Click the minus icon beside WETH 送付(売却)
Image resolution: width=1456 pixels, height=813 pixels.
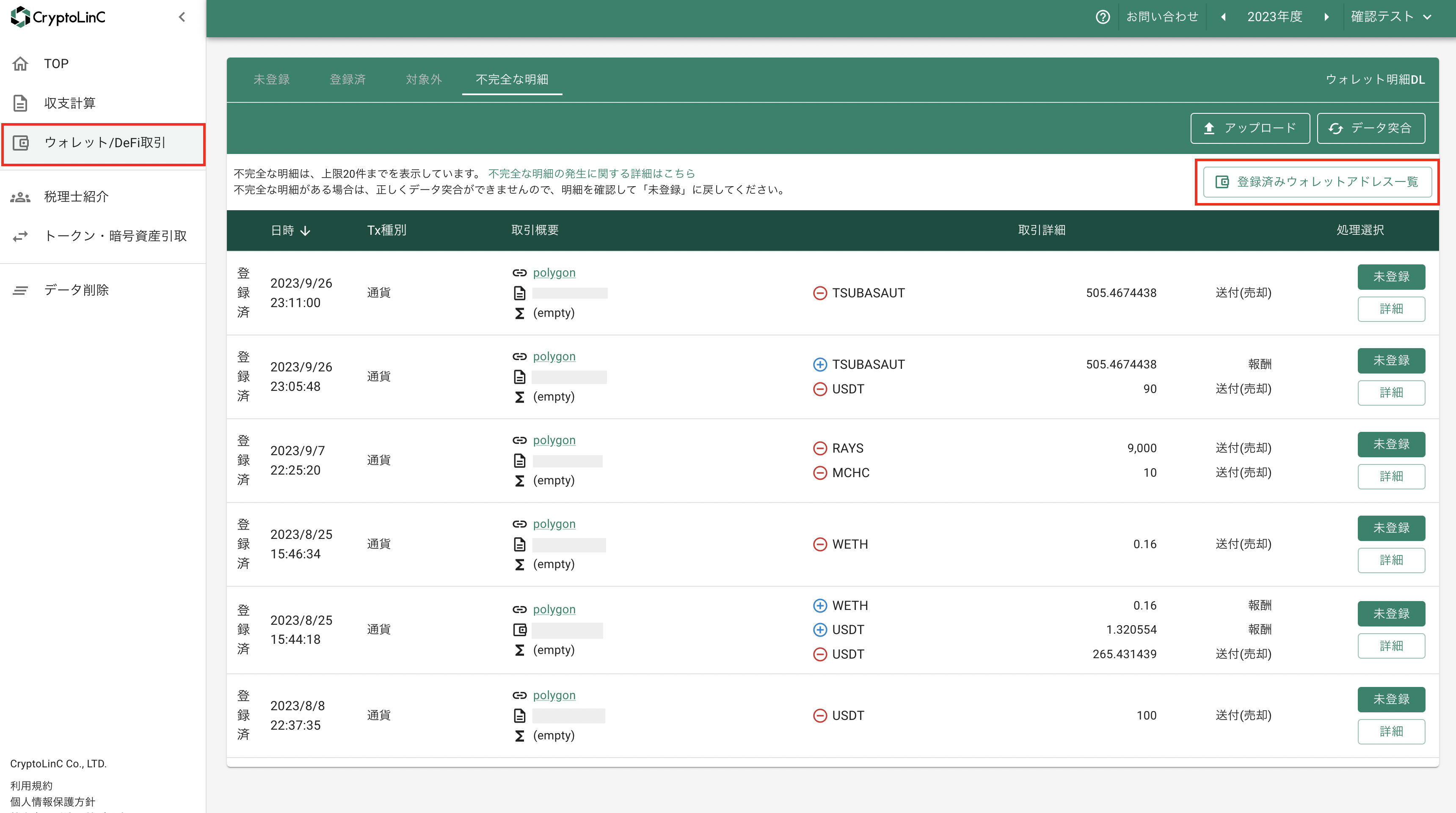(x=819, y=544)
